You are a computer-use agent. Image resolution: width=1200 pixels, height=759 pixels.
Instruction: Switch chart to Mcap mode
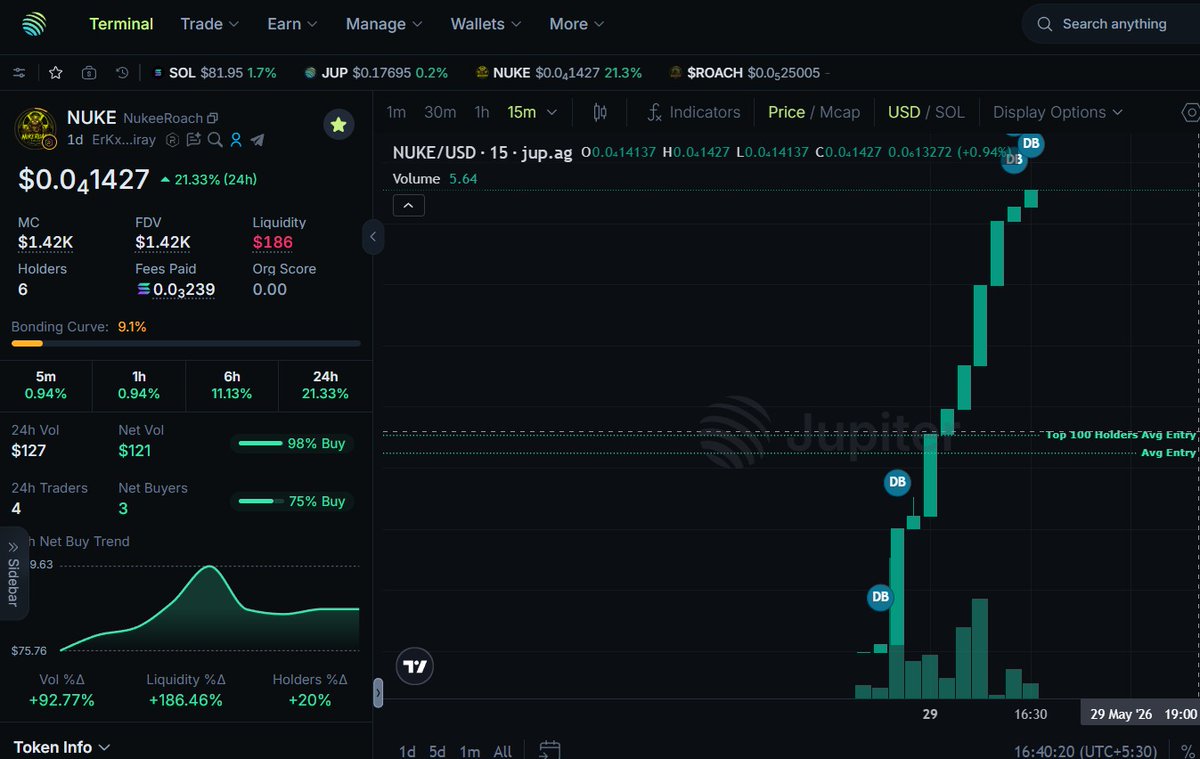click(840, 112)
